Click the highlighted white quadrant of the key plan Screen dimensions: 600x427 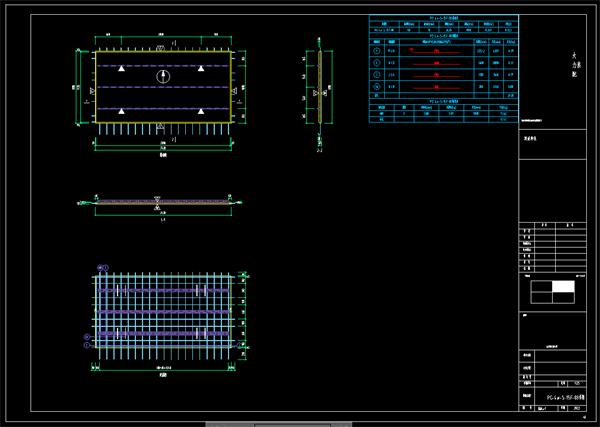tap(563, 286)
